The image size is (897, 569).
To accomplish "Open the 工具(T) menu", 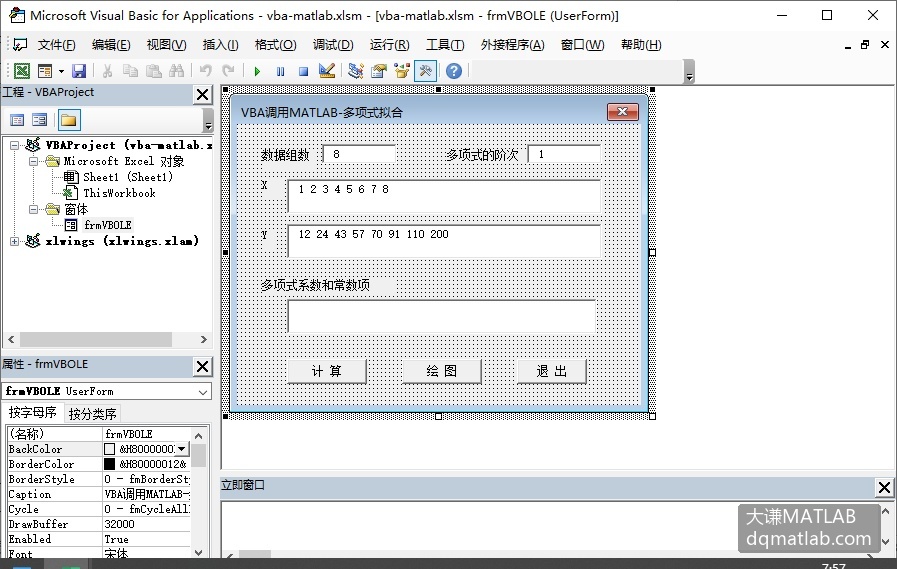I will [444, 45].
